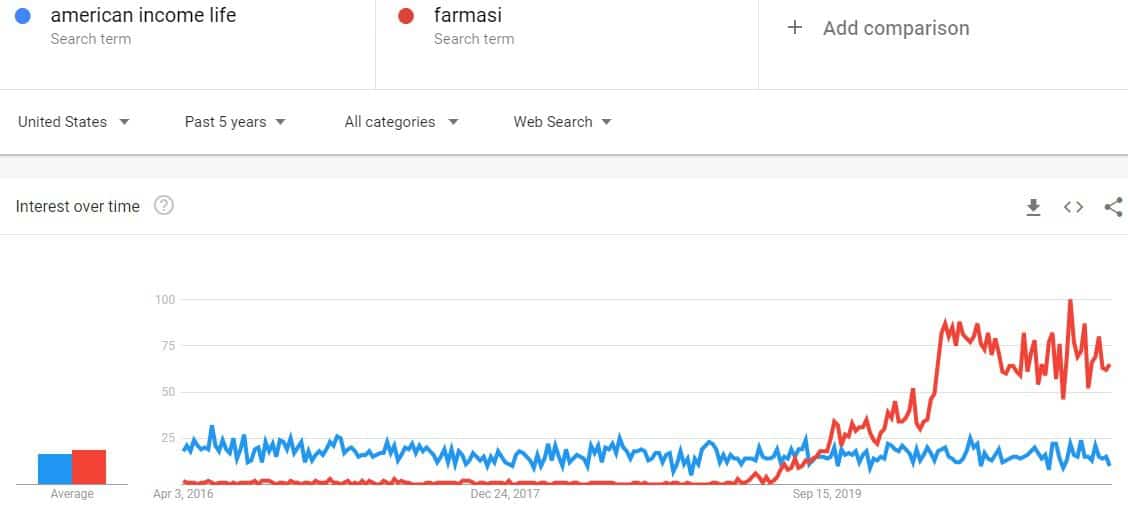This screenshot has height=505, width=1128.
Task: Change the Web Search type dropdown
Action: click(x=563, y=122)
